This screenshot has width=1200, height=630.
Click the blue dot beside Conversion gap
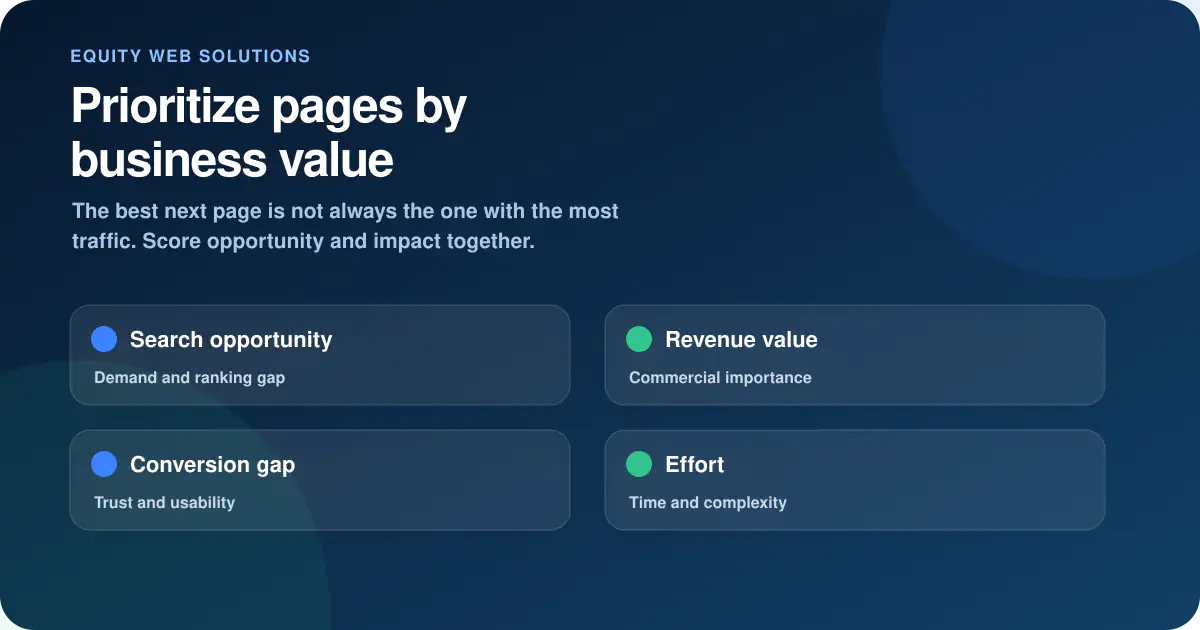[104, 464]
